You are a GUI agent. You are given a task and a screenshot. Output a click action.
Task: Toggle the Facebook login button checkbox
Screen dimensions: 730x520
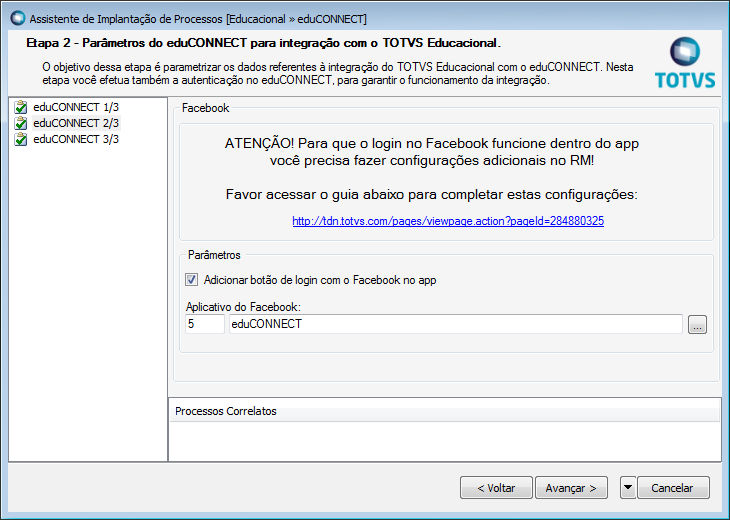193,280
